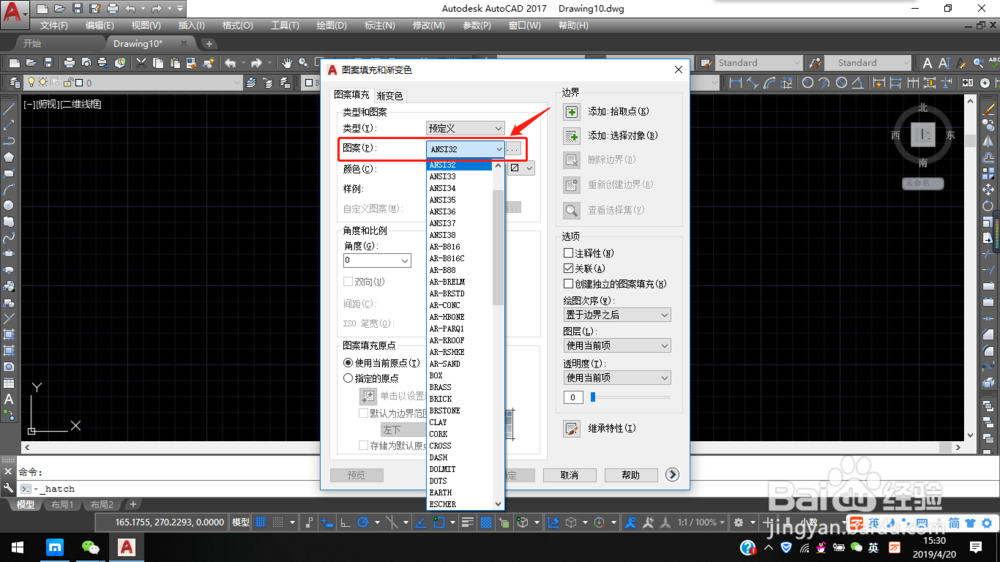The width and height of the screenshot is (1000, 562).
Task: Open the pattern browse ellipsis button
Action: pyautogui.click(x=513, y=149)
